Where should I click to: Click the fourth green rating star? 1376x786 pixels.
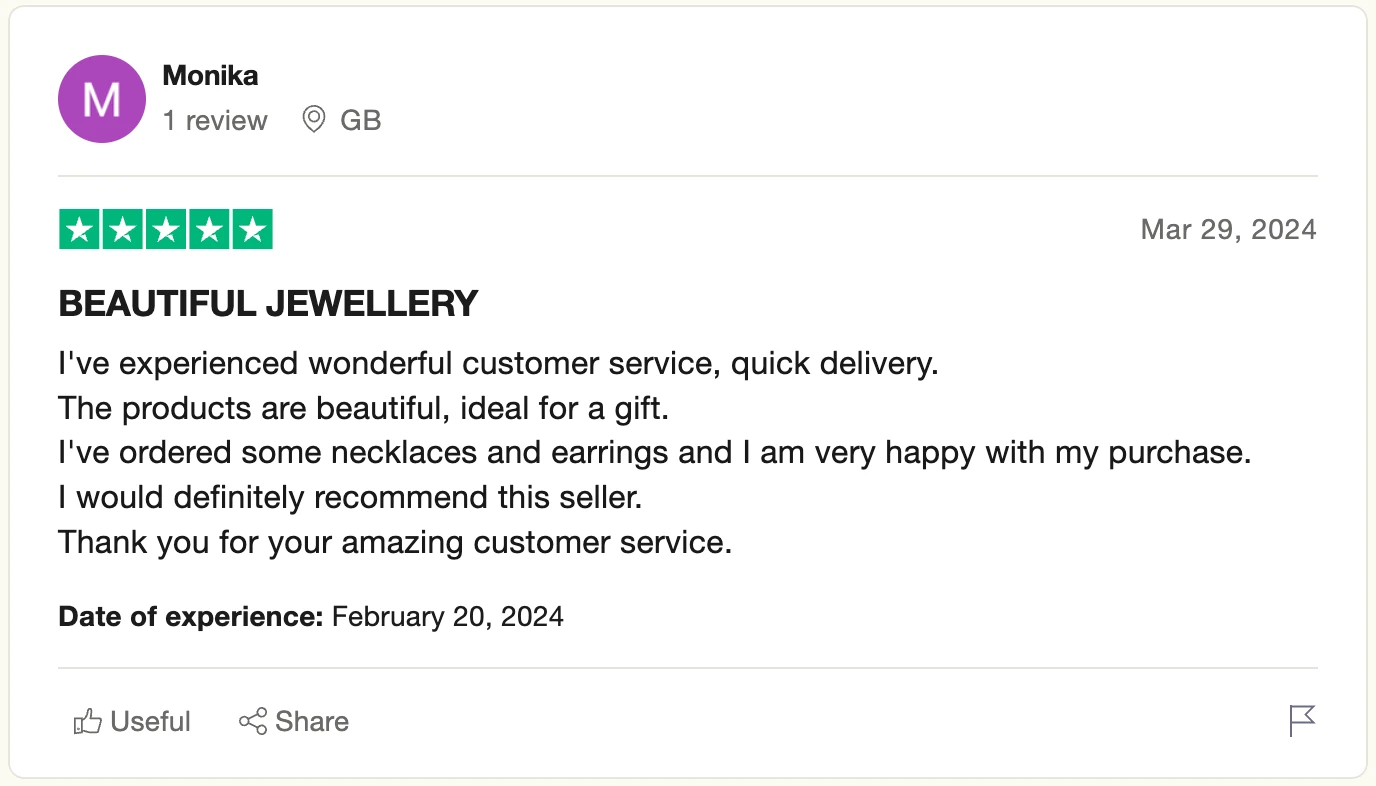209,230
